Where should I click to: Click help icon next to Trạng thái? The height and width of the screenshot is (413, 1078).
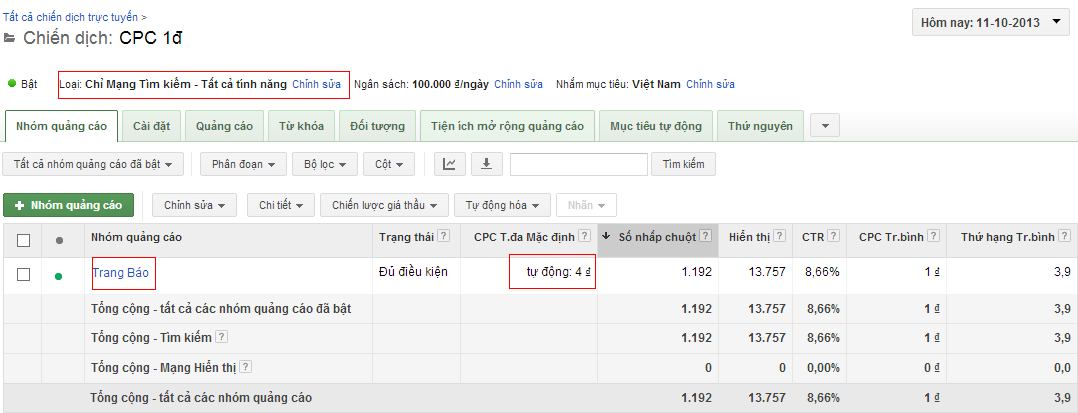(444, 236)
